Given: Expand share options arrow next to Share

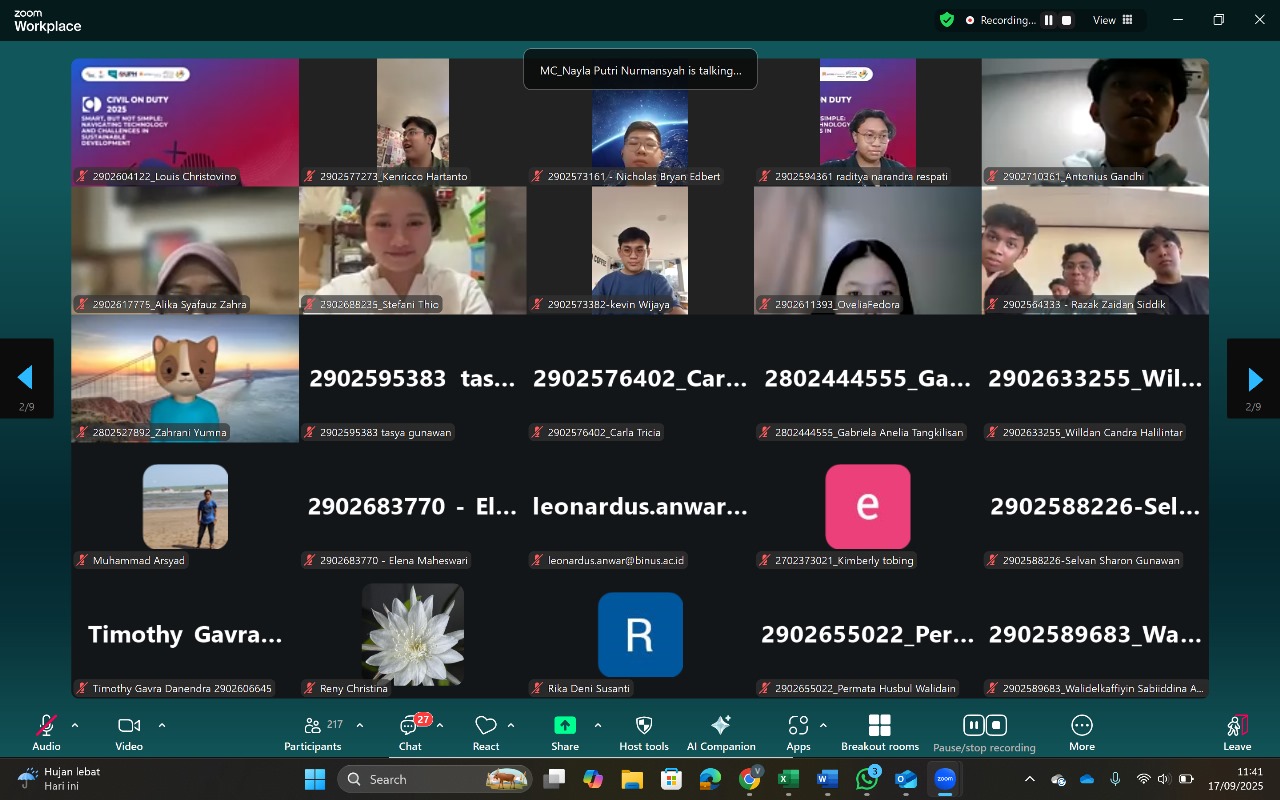Looking at the screenshot, I should click(598, 725).
